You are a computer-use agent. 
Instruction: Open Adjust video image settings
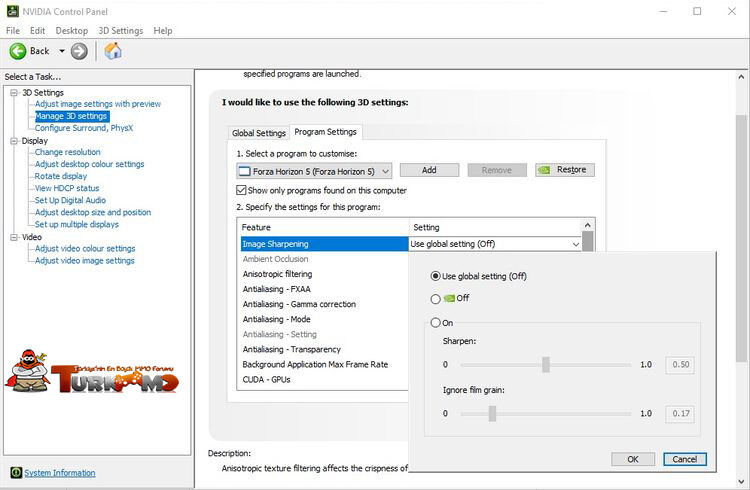[x=85, y=260]
